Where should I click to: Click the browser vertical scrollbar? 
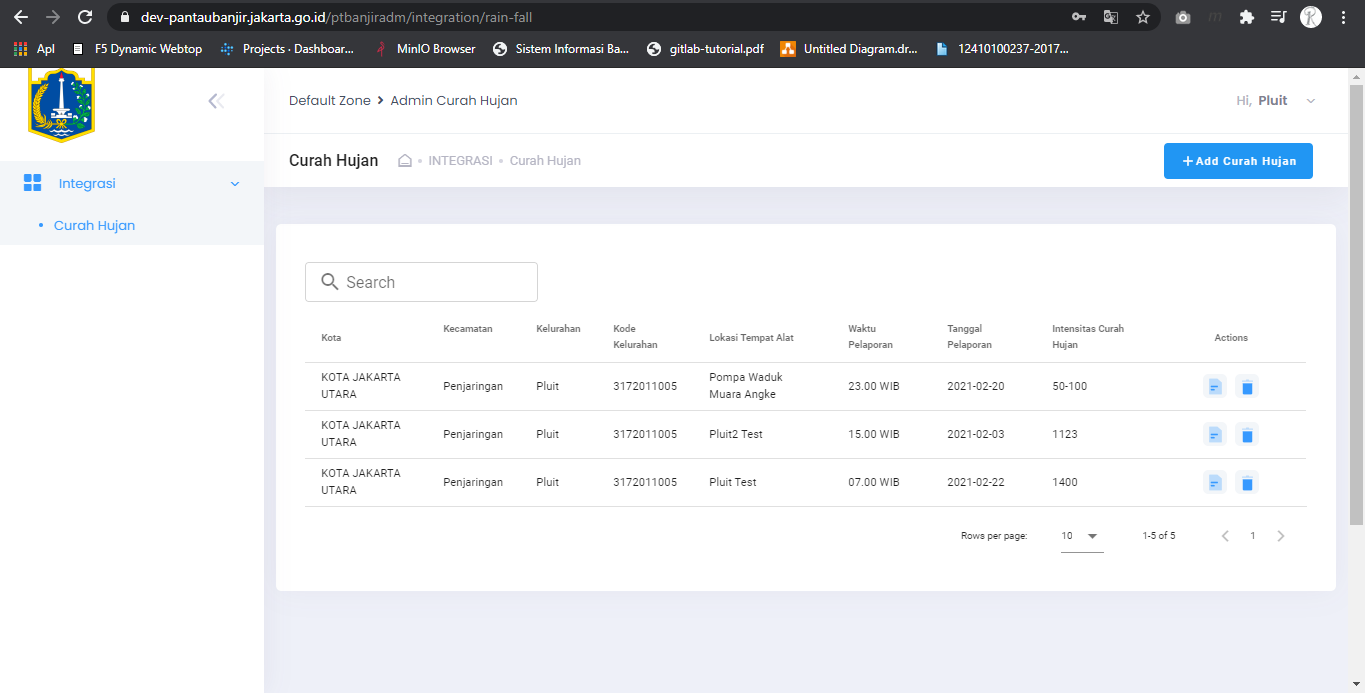pos(1356,300)
